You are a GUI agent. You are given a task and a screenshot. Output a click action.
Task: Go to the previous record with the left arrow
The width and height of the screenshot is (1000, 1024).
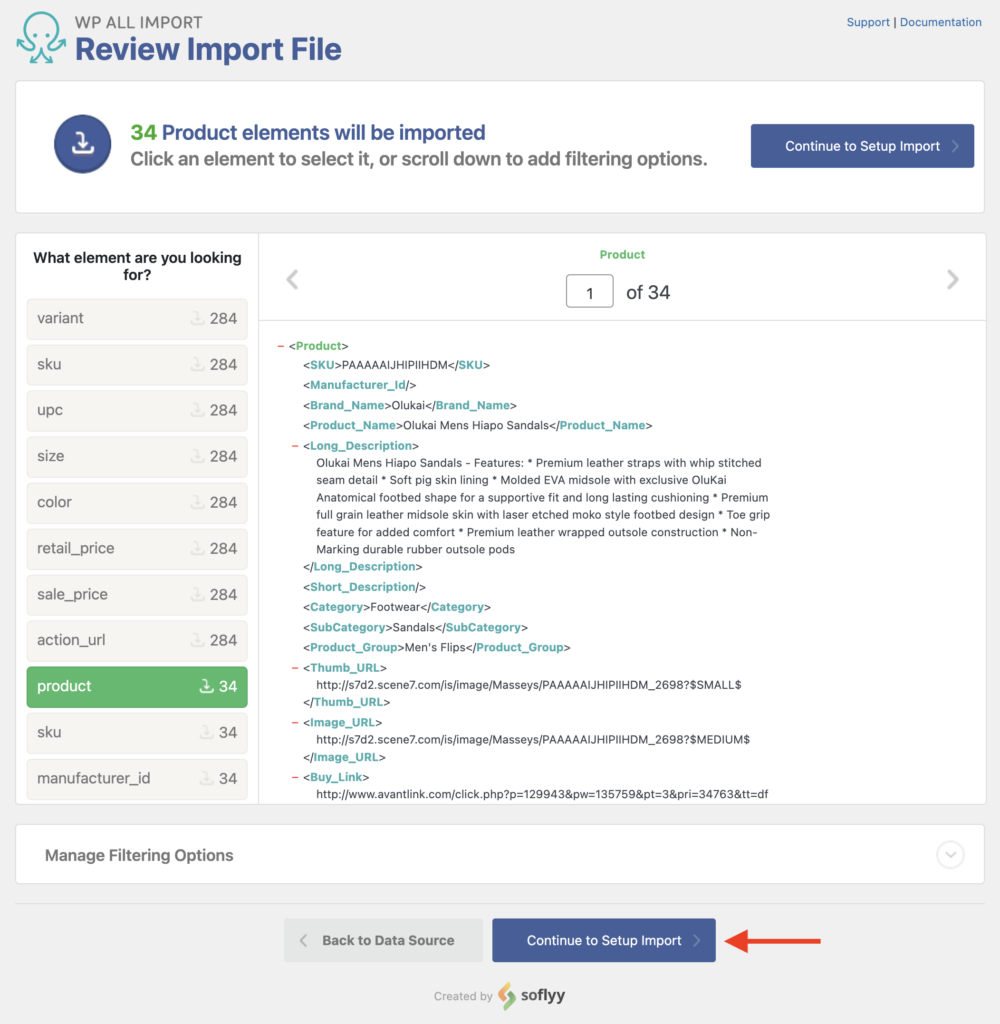(x=291, y=279)
